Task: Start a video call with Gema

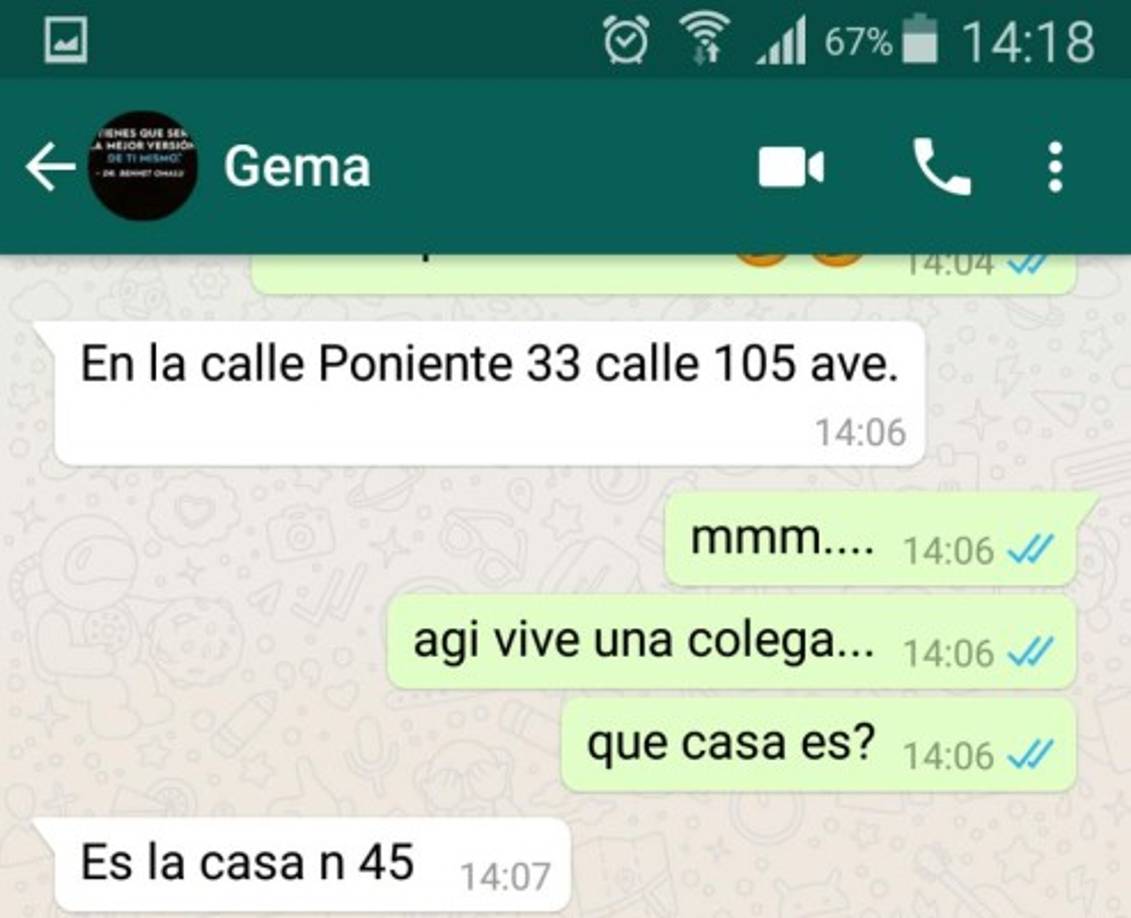Action: pos(791,167)
